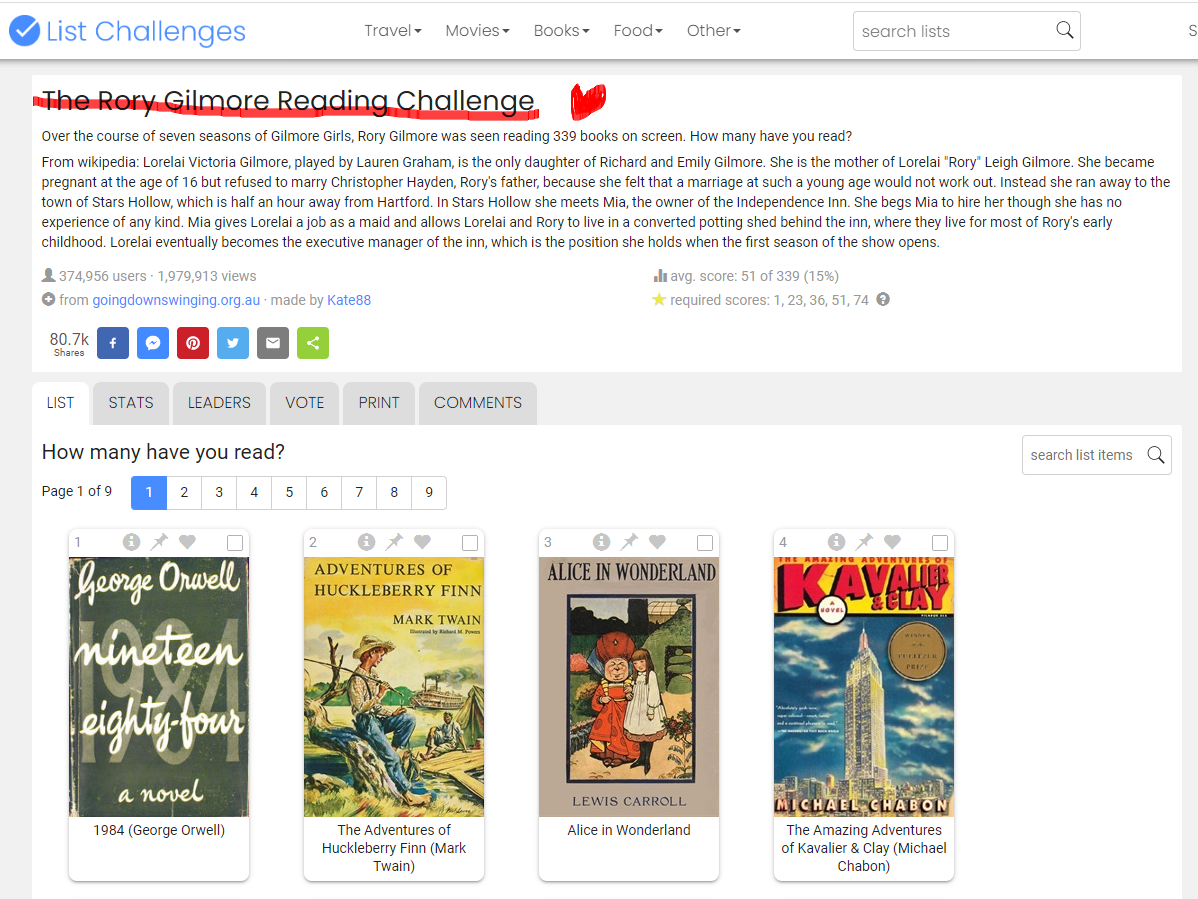Click the '374,956 users' stat text

pos(102,276)
